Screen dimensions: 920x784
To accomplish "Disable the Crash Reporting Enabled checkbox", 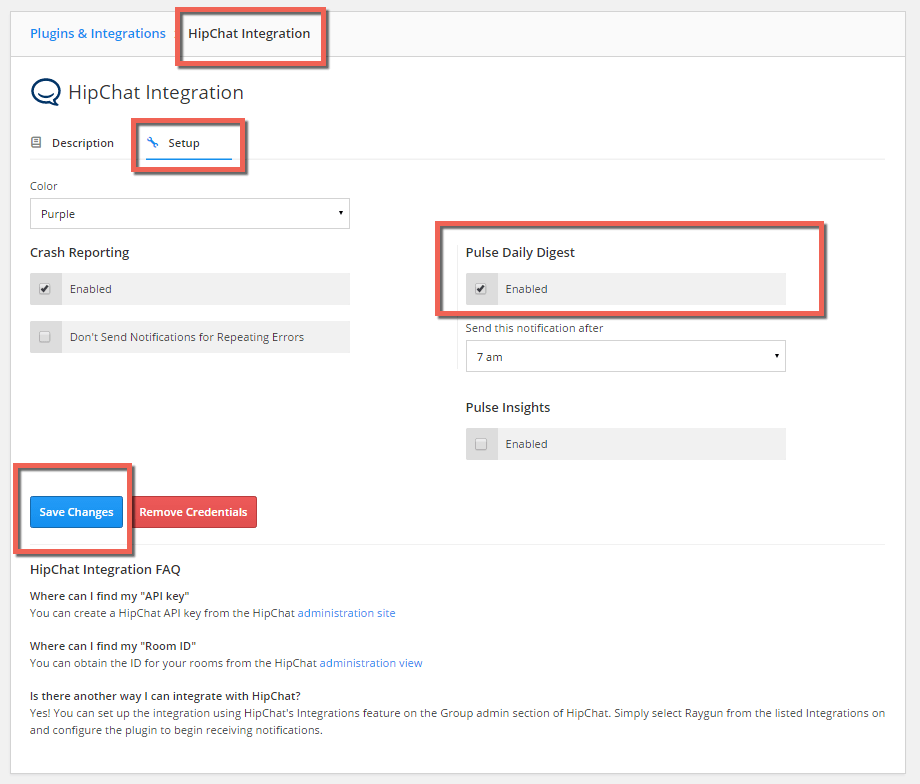I will point(44,287).
